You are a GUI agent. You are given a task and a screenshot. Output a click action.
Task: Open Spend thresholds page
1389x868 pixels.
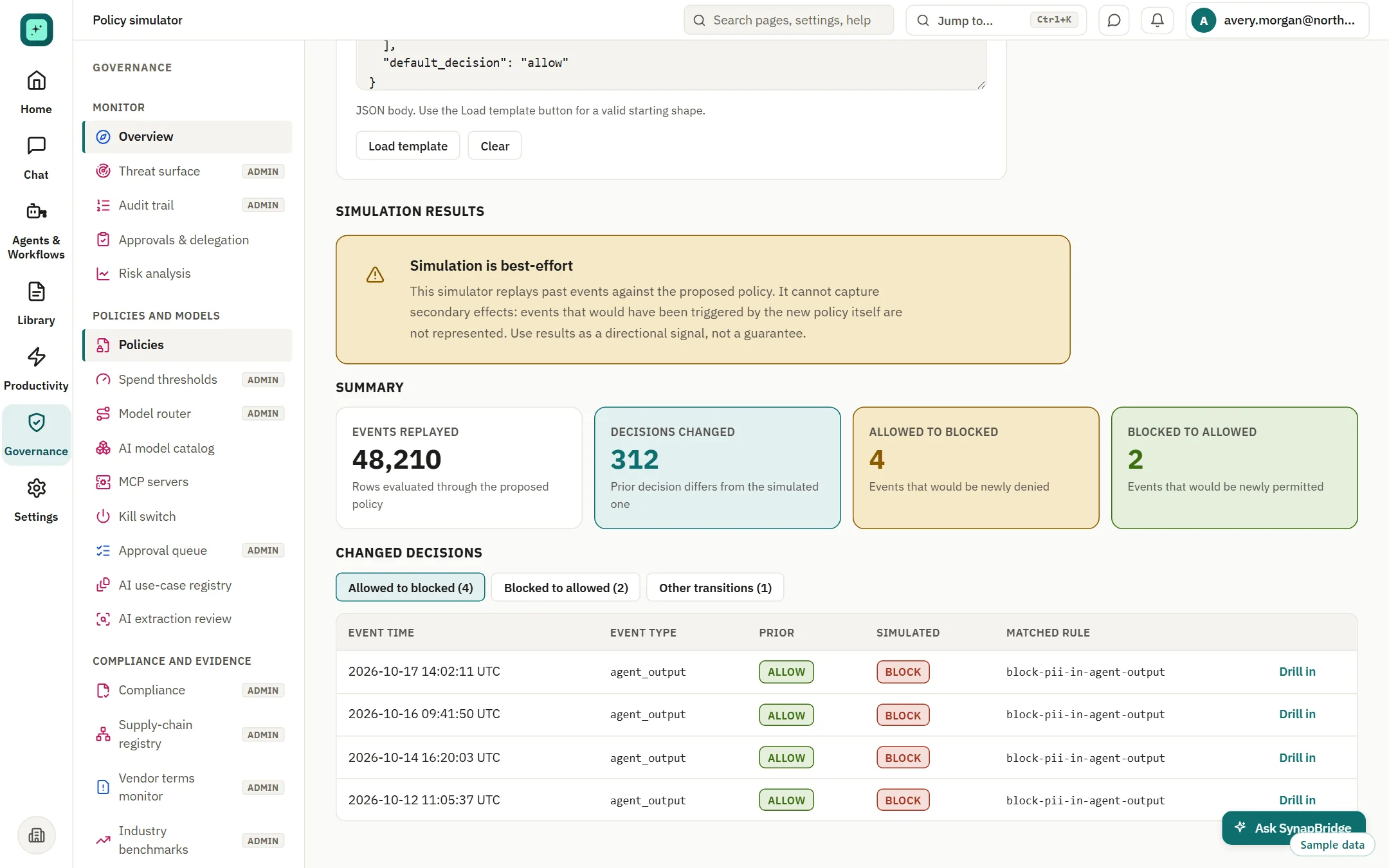[x=188, y=379]
